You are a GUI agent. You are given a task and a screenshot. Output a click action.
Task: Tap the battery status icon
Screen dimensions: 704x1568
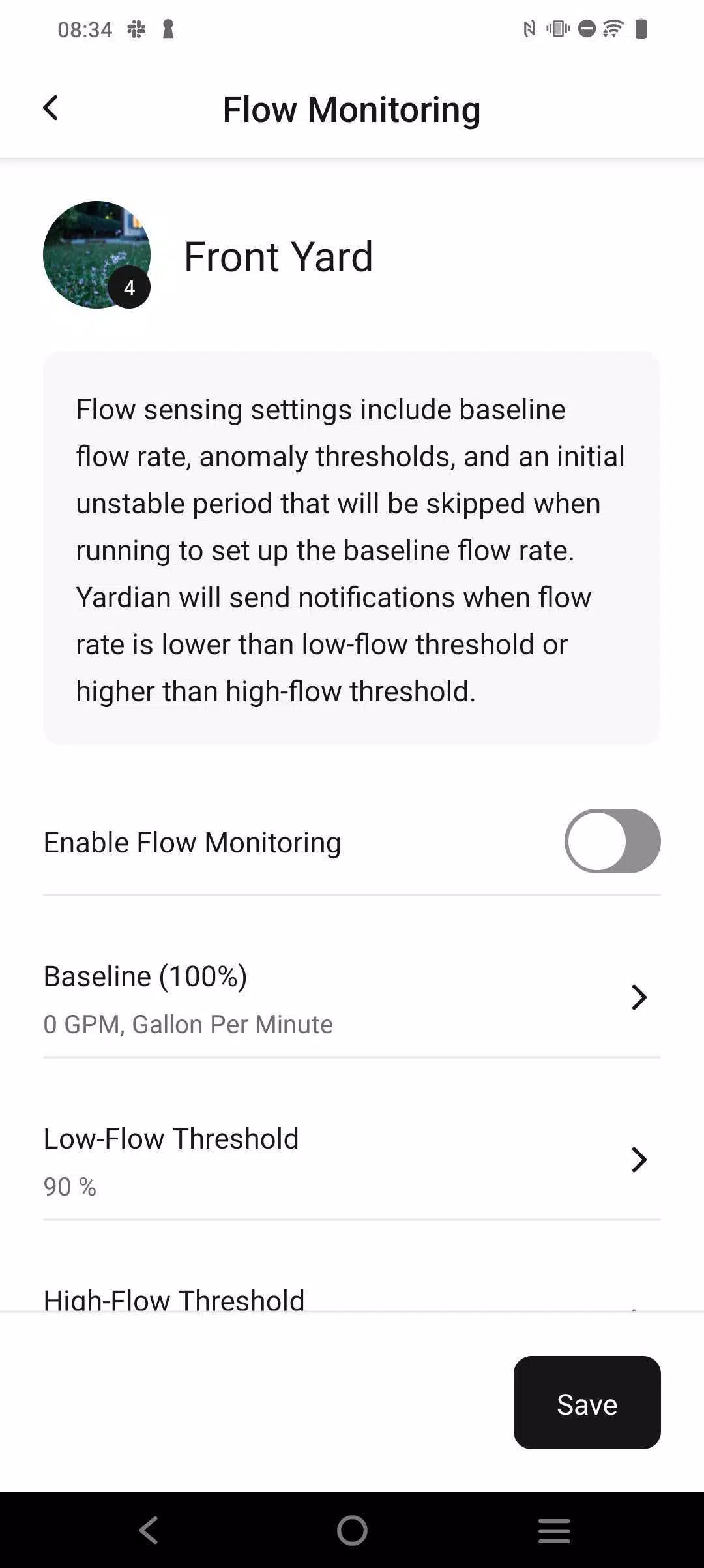(x=641, y=29)
